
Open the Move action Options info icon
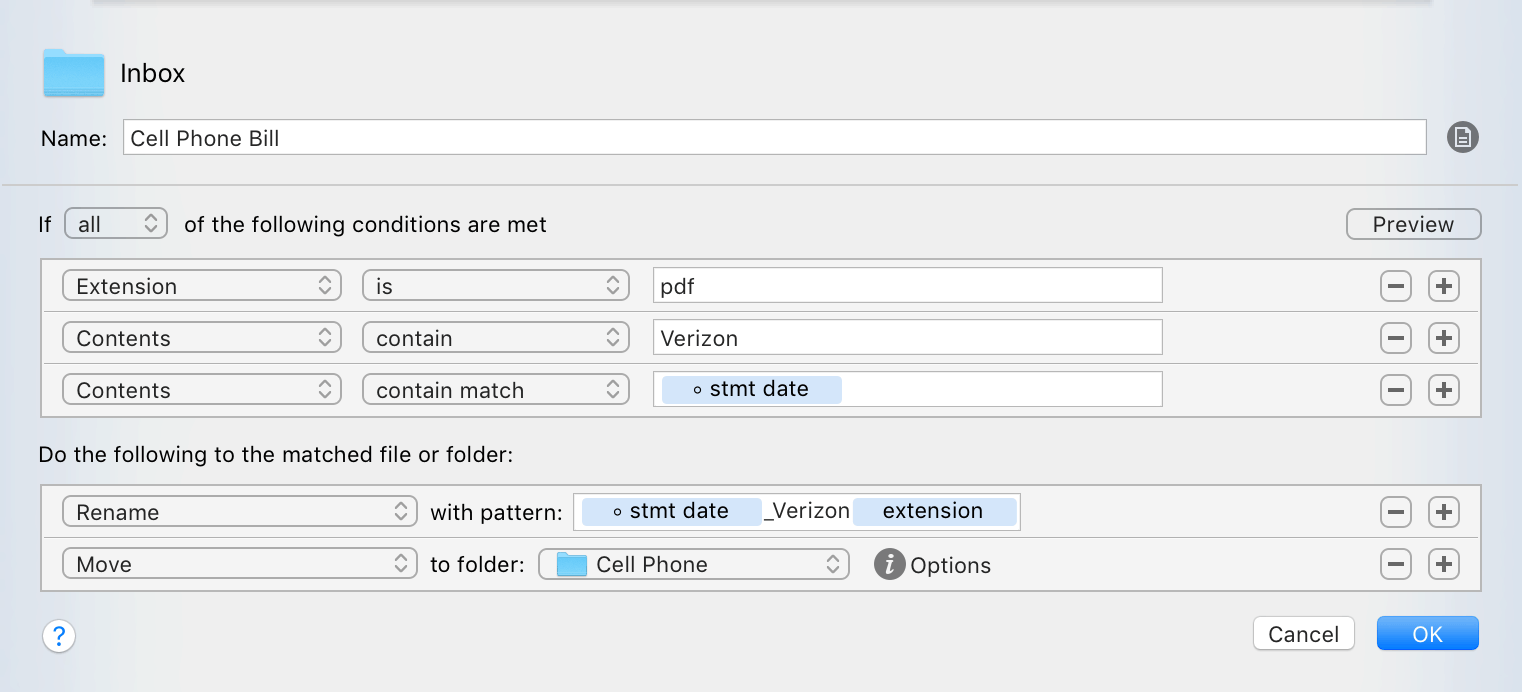click(889, 564)
